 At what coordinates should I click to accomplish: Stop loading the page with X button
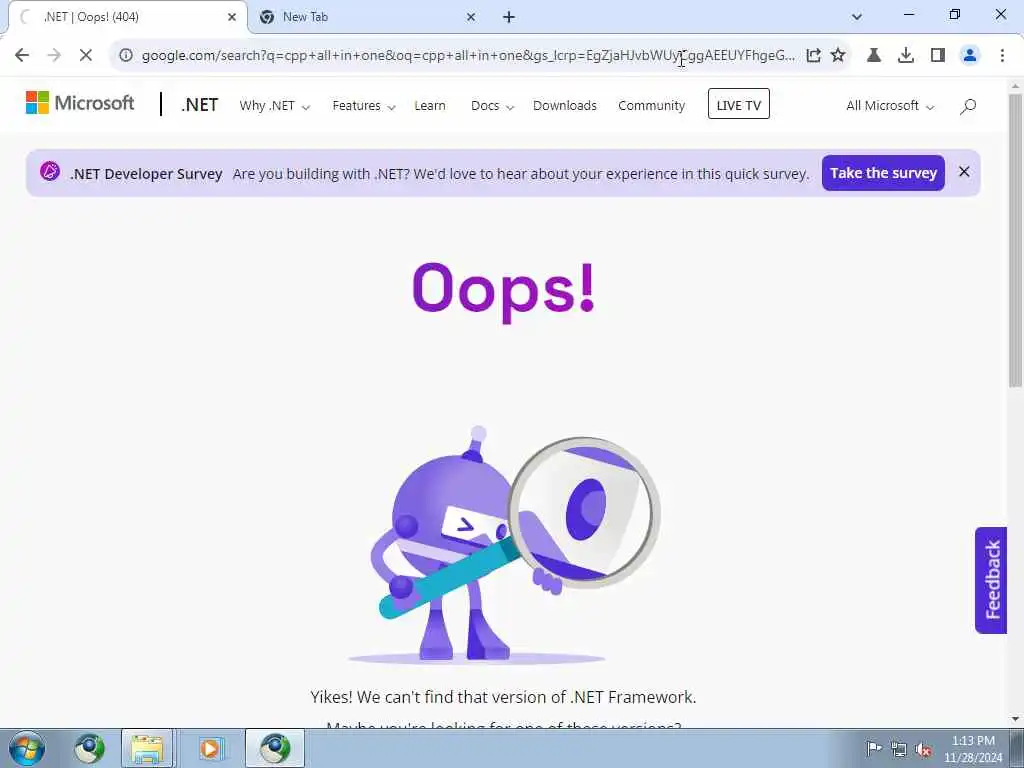point(86,56)
